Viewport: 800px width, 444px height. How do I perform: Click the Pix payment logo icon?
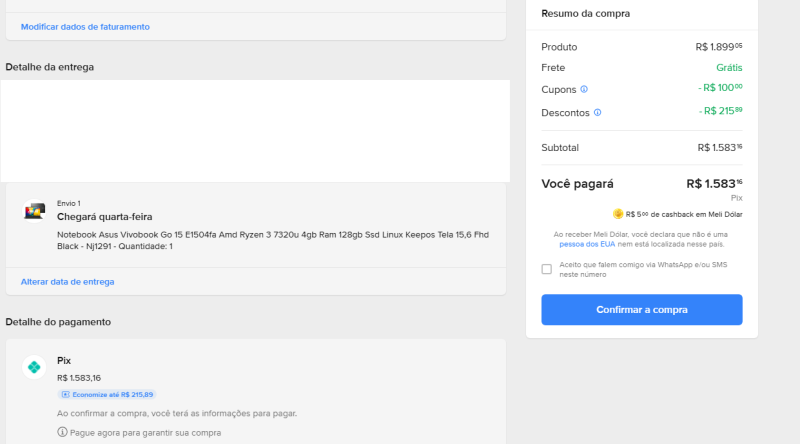[34, 367]
